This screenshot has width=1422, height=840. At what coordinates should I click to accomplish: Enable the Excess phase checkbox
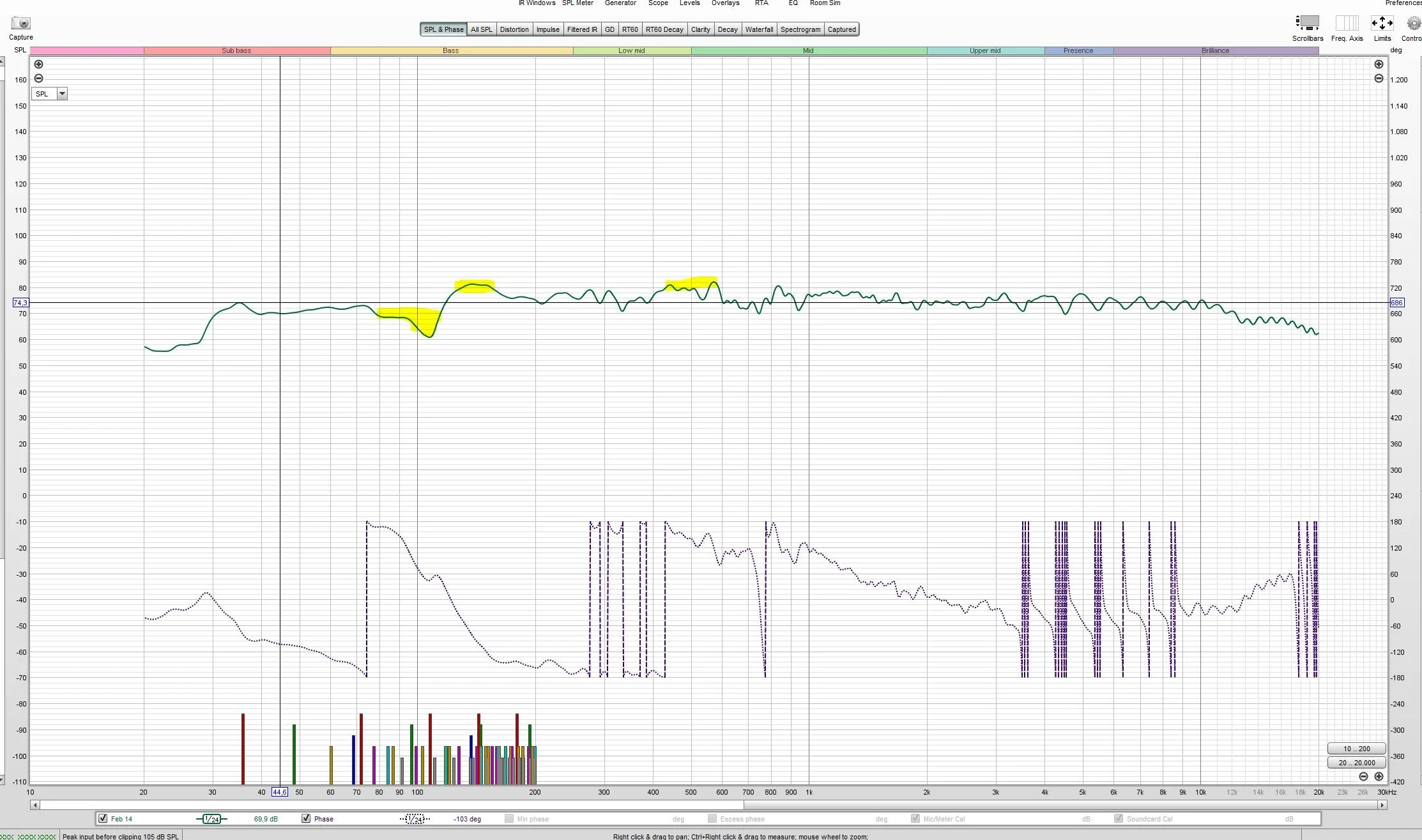click(x=712, y=818)
